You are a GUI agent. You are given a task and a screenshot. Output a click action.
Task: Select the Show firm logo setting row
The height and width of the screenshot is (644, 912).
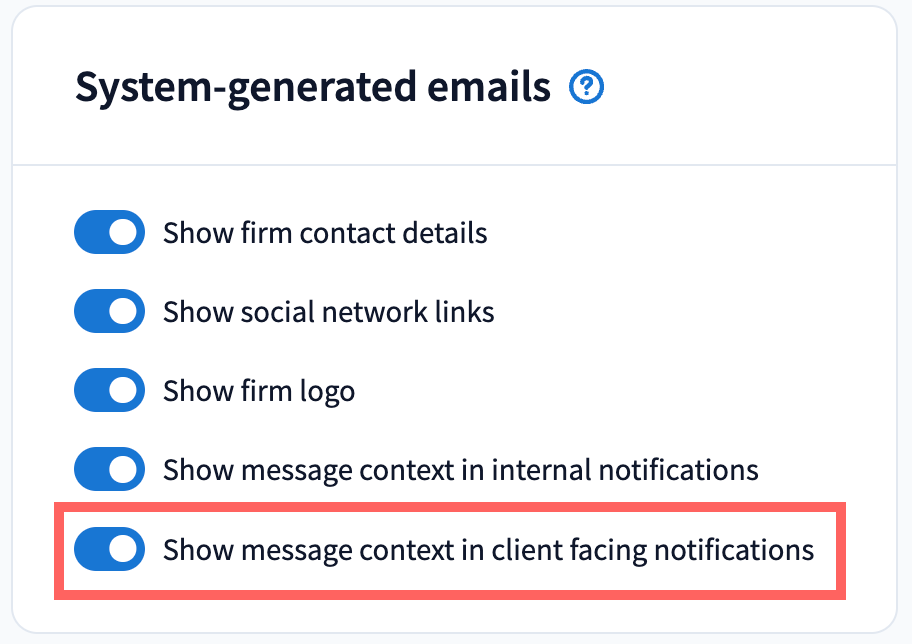pos(259,390)
